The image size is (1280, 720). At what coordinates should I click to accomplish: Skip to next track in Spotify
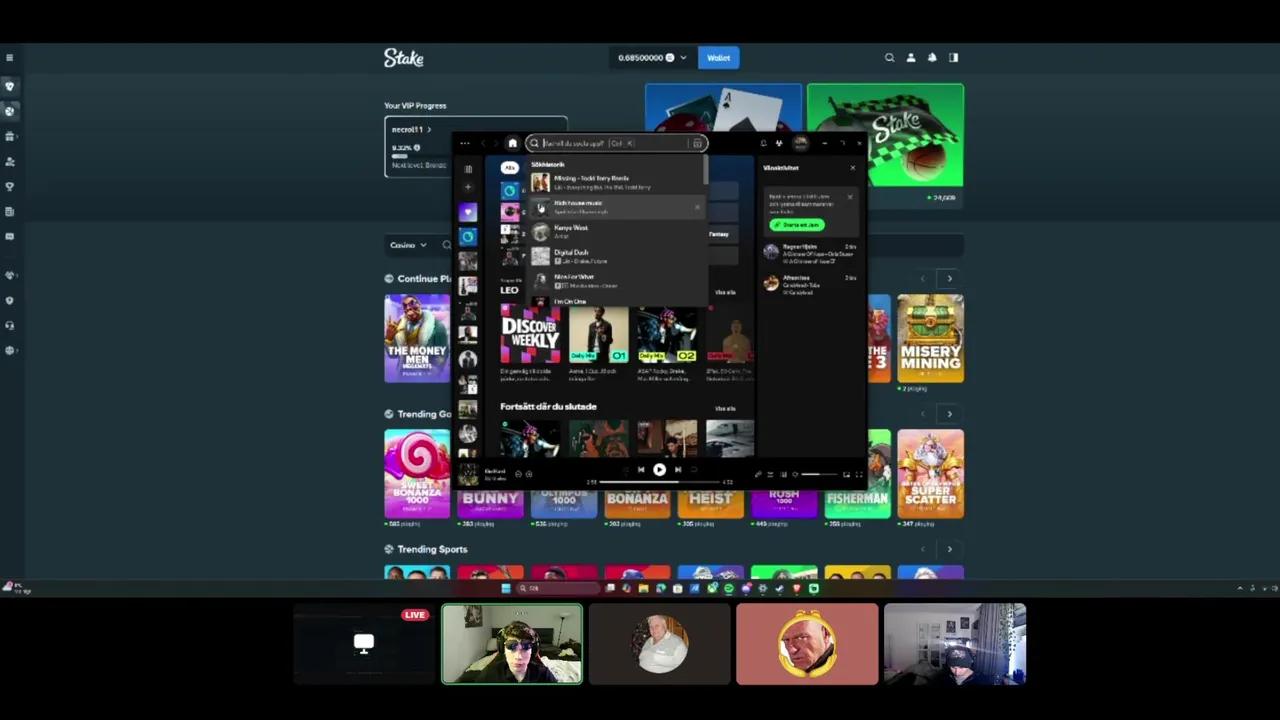point(678,469)
